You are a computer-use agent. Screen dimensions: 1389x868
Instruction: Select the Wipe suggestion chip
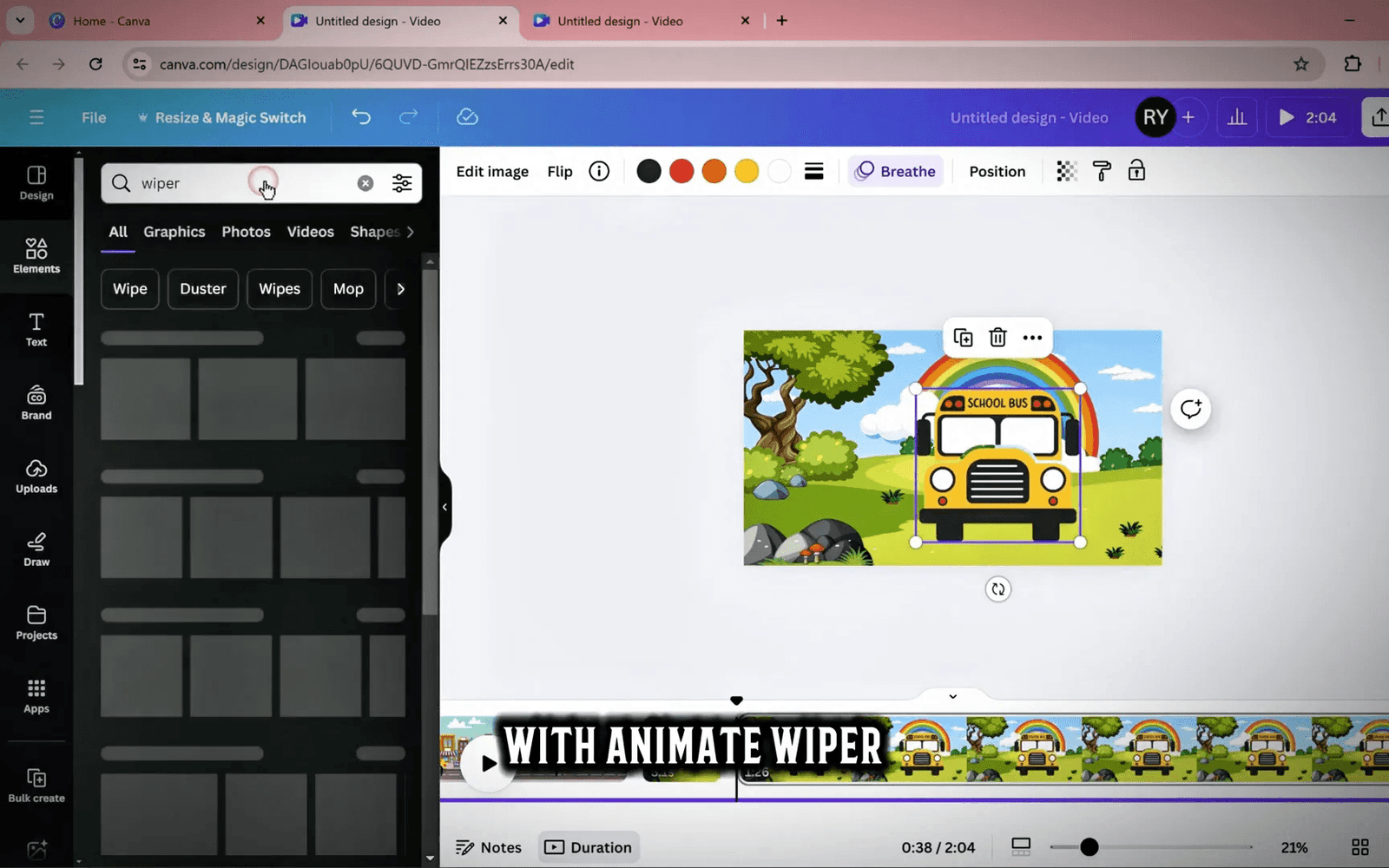[x=130, y=289]
